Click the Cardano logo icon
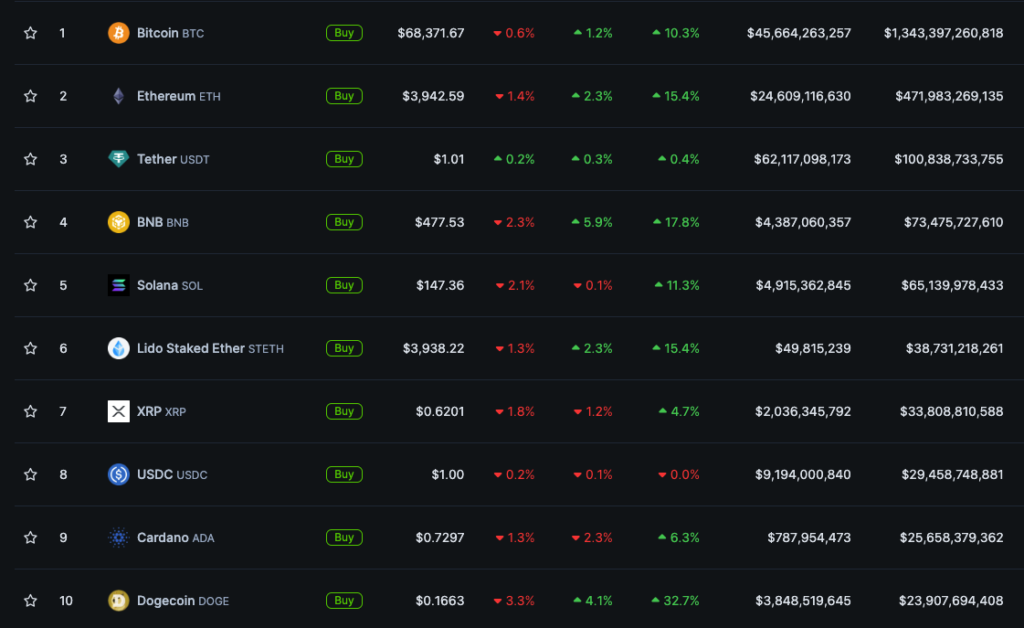The height and width of the screenshot is (628, 1024). pos(118,537)
